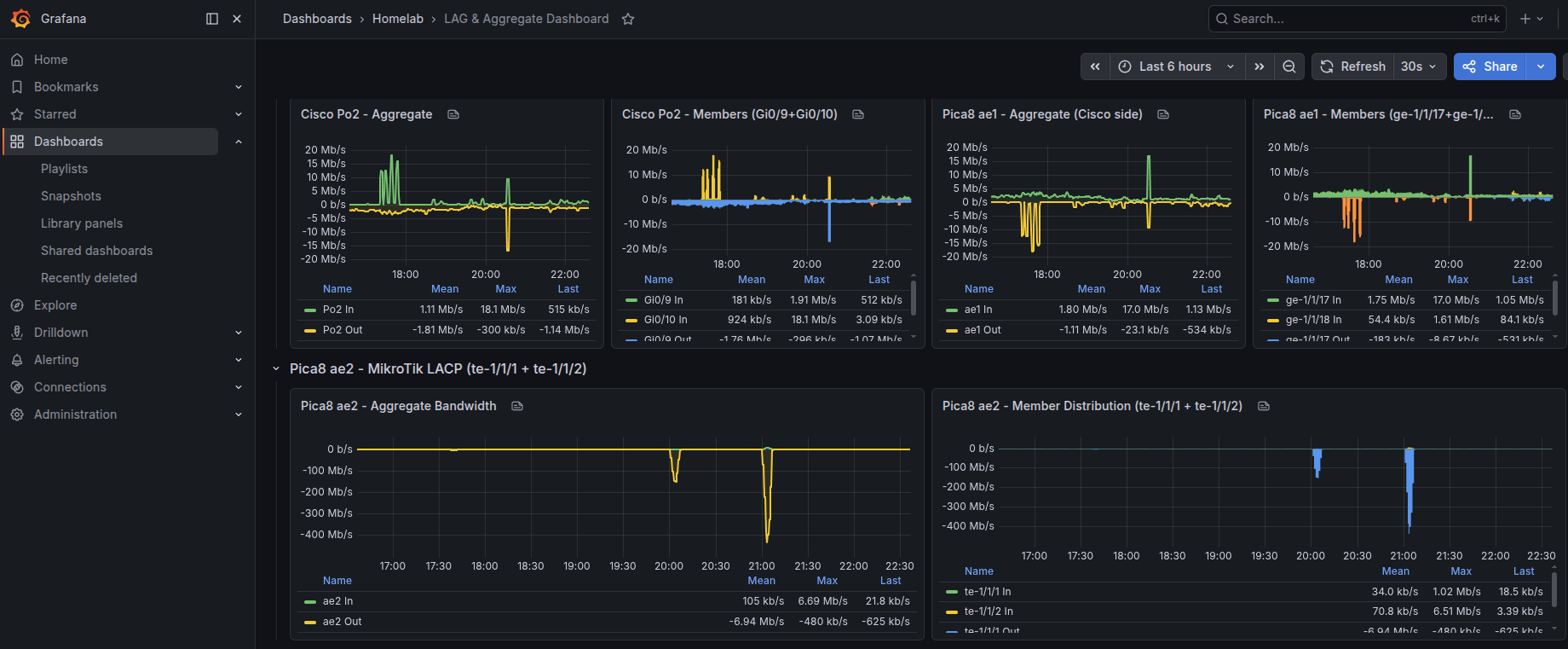Expand the Alerting section chevron

239,360
